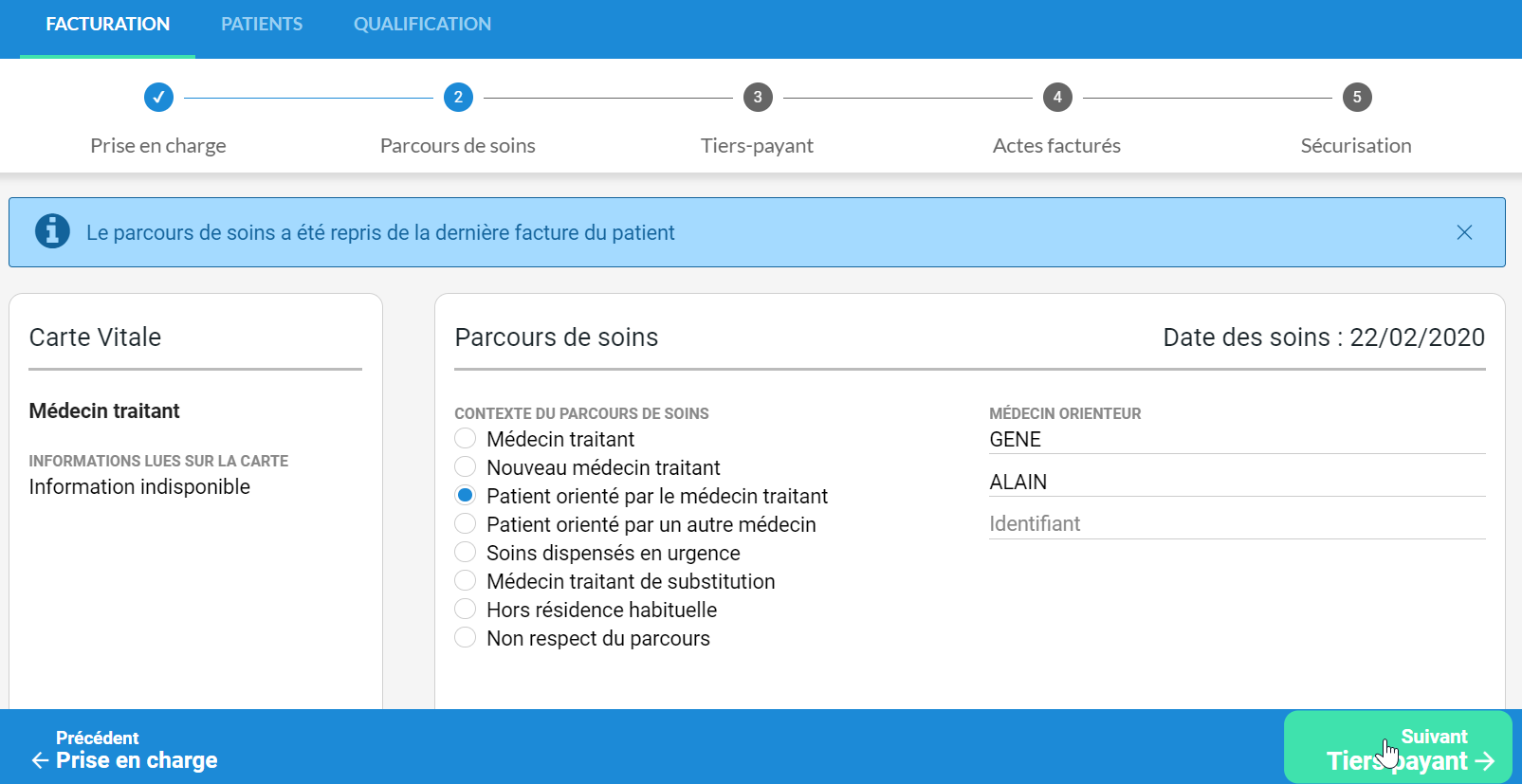Edit the GENE orienting doctor name field
The height and width of the screenshot is (784, 1522).
[x=1236, y=440]
